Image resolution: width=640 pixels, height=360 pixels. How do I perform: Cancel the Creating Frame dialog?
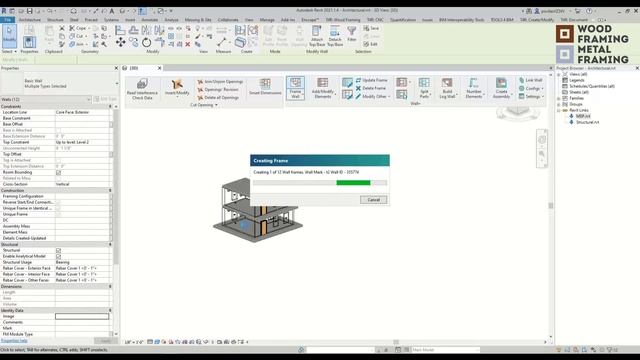tap(373, 200)
